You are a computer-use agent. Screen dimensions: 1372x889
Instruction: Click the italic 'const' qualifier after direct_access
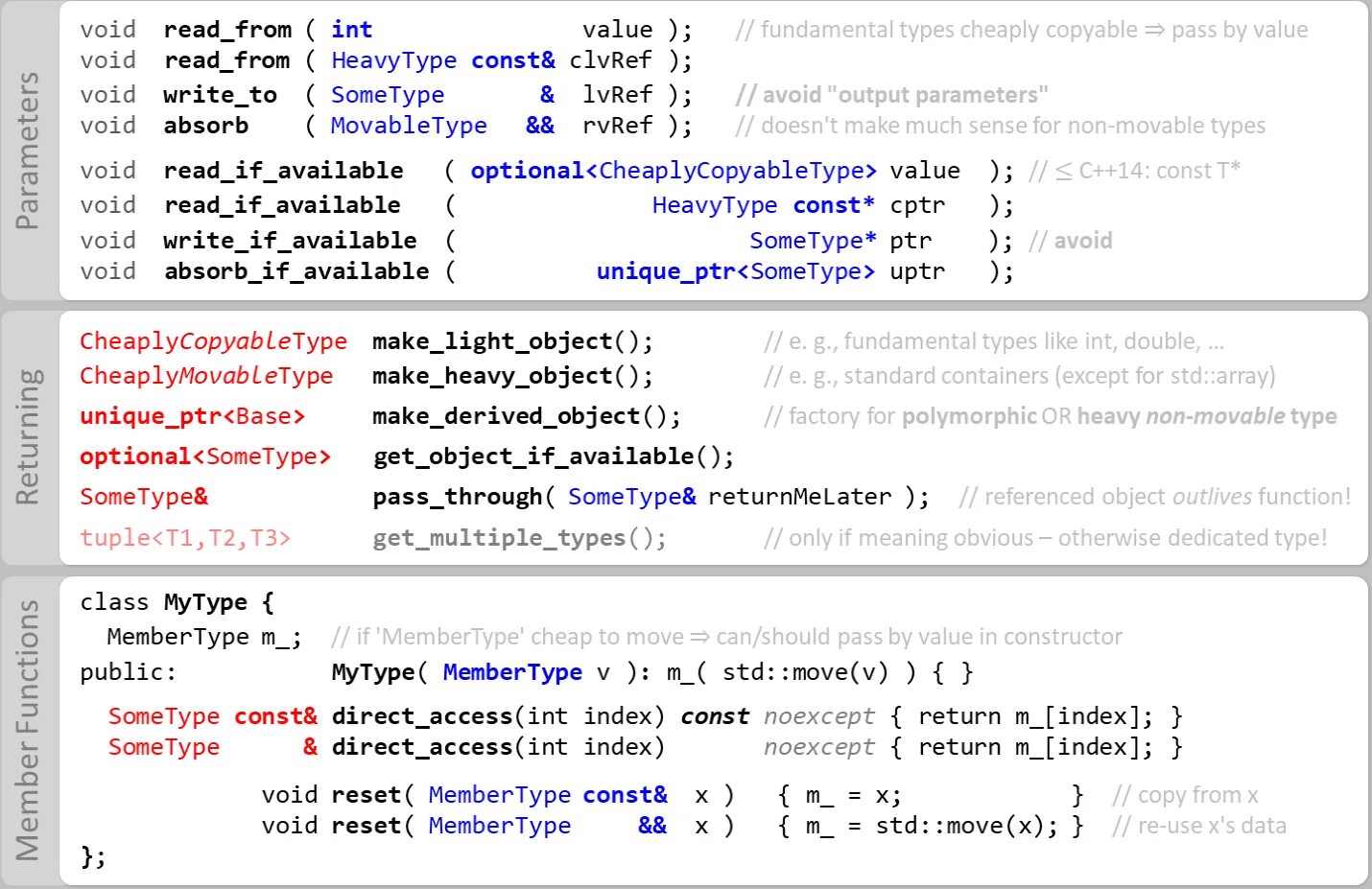click(715, 716)
